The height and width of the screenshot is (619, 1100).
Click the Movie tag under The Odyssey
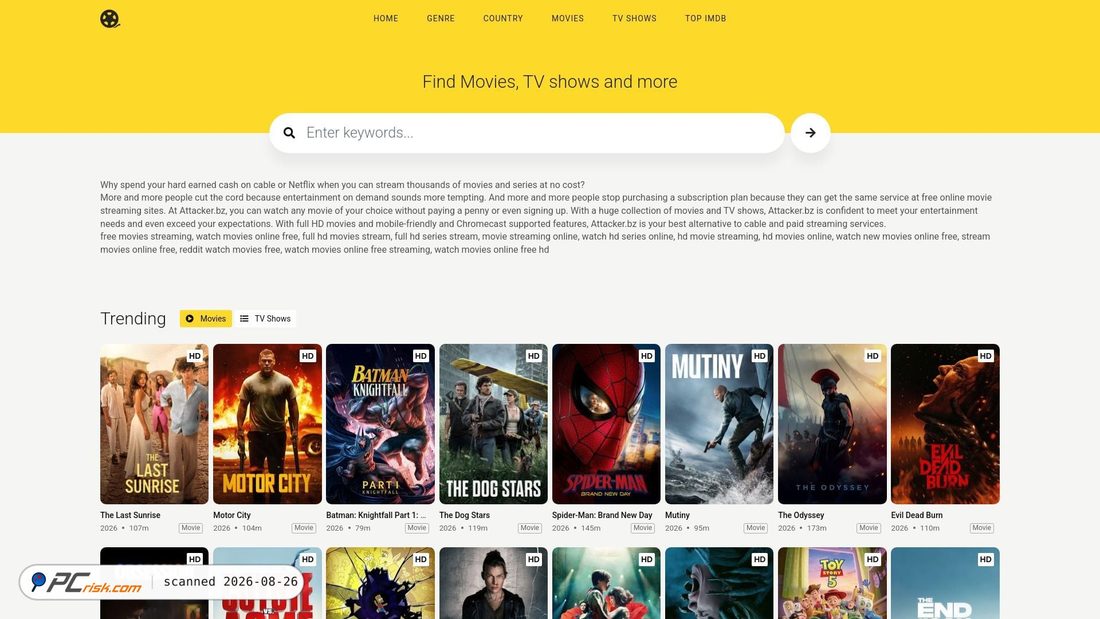pos(868,528)
